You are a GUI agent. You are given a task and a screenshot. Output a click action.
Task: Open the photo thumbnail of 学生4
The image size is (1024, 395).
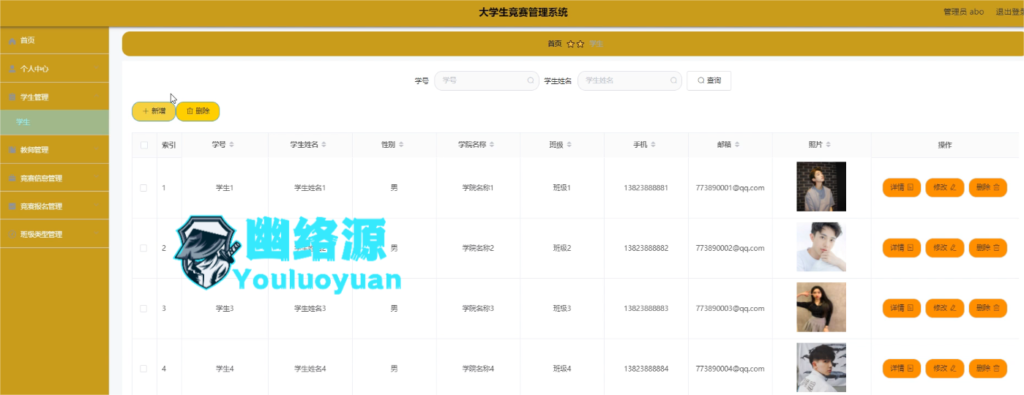pyautogui.click(x=821, y=368)
